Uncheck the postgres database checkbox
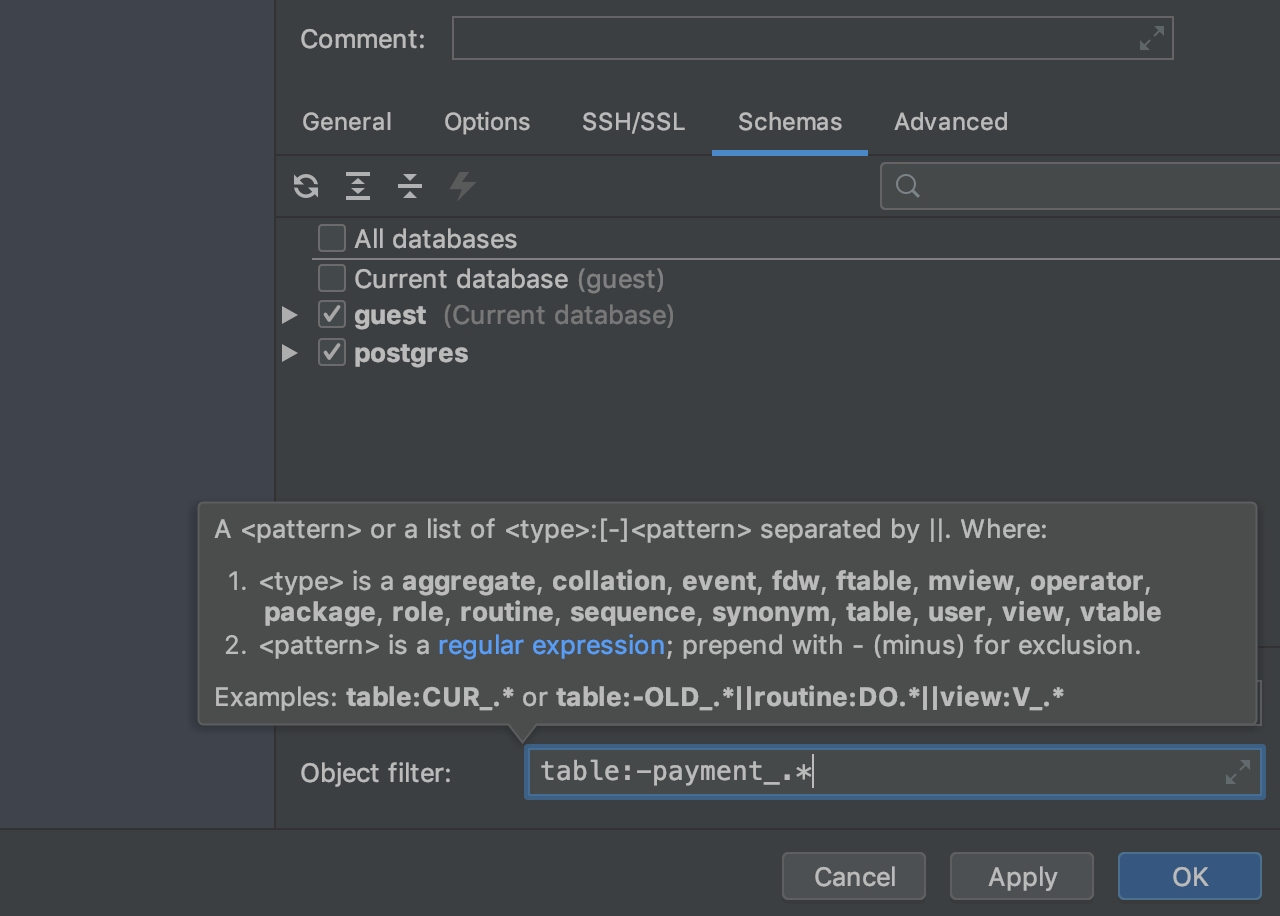The image size is (1280, 916). tap(332, 353)
